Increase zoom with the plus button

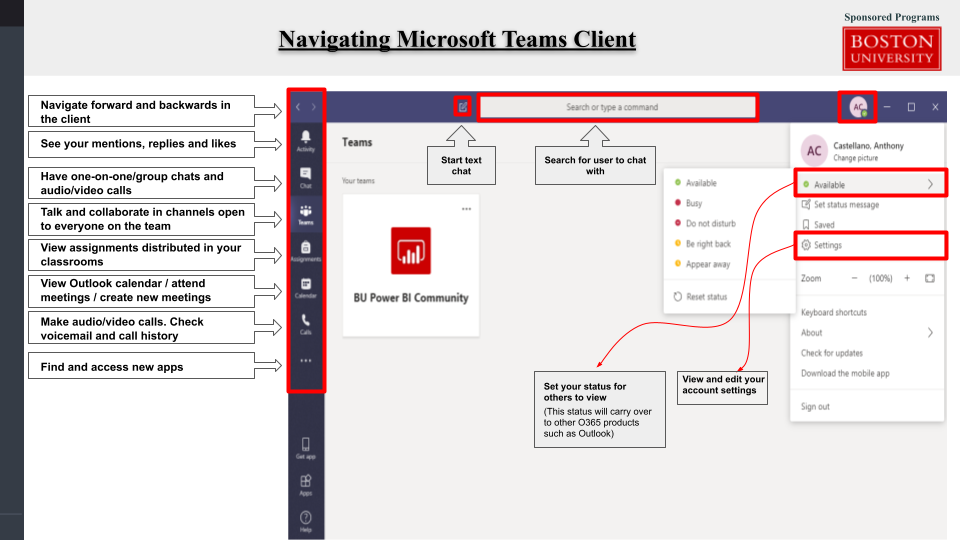(x=907, y=278)
